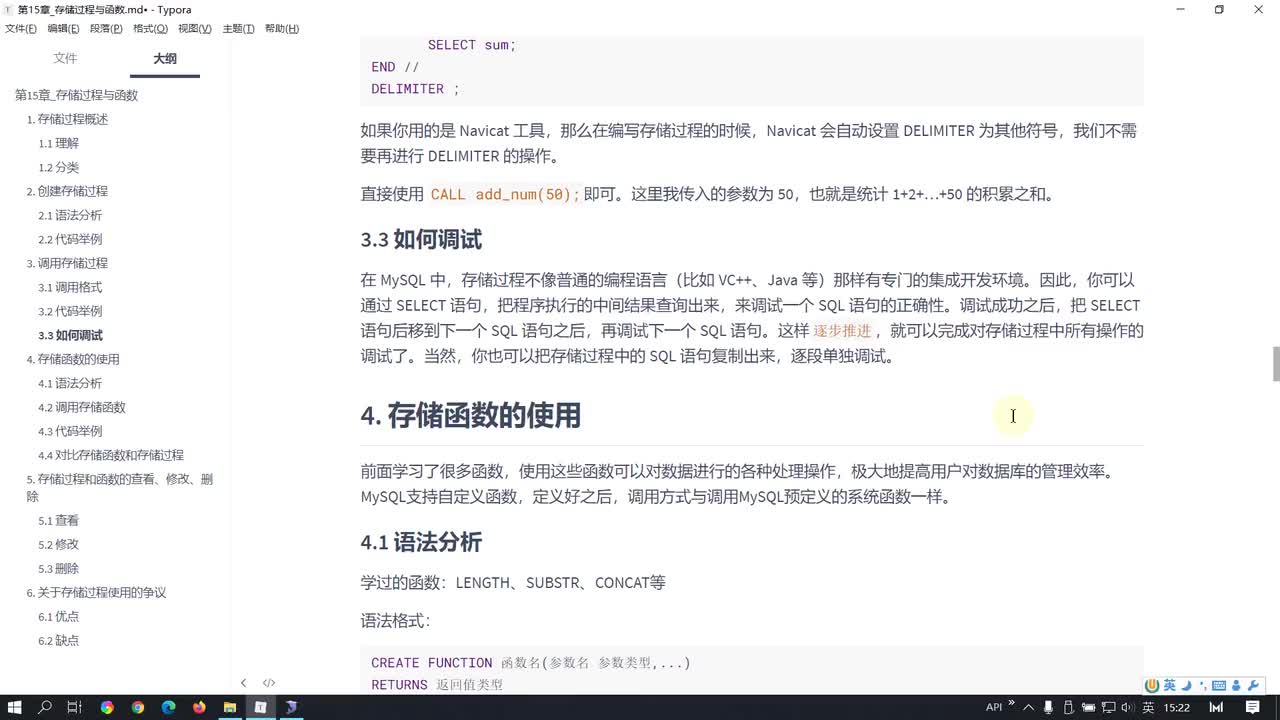
Task: Jump to outline item 4. 存储函数的使用
Action: click(x=73, y=359)
